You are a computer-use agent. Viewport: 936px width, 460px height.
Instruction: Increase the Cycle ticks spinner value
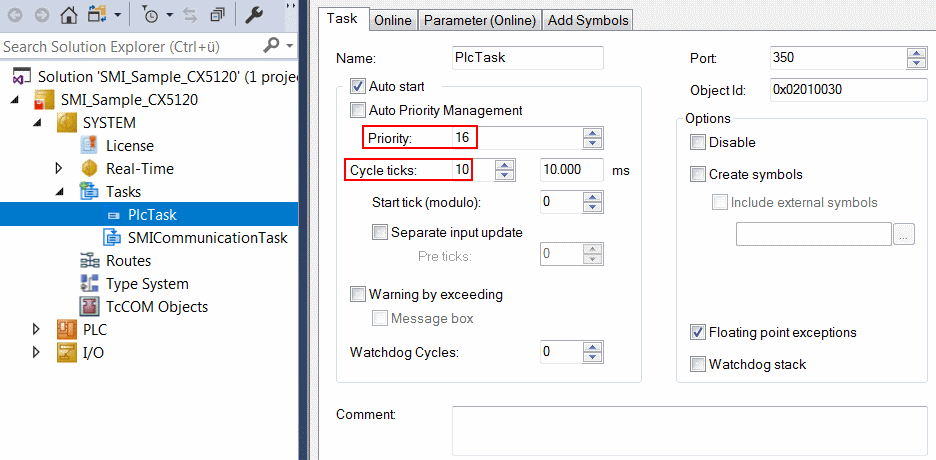[505, 165]
